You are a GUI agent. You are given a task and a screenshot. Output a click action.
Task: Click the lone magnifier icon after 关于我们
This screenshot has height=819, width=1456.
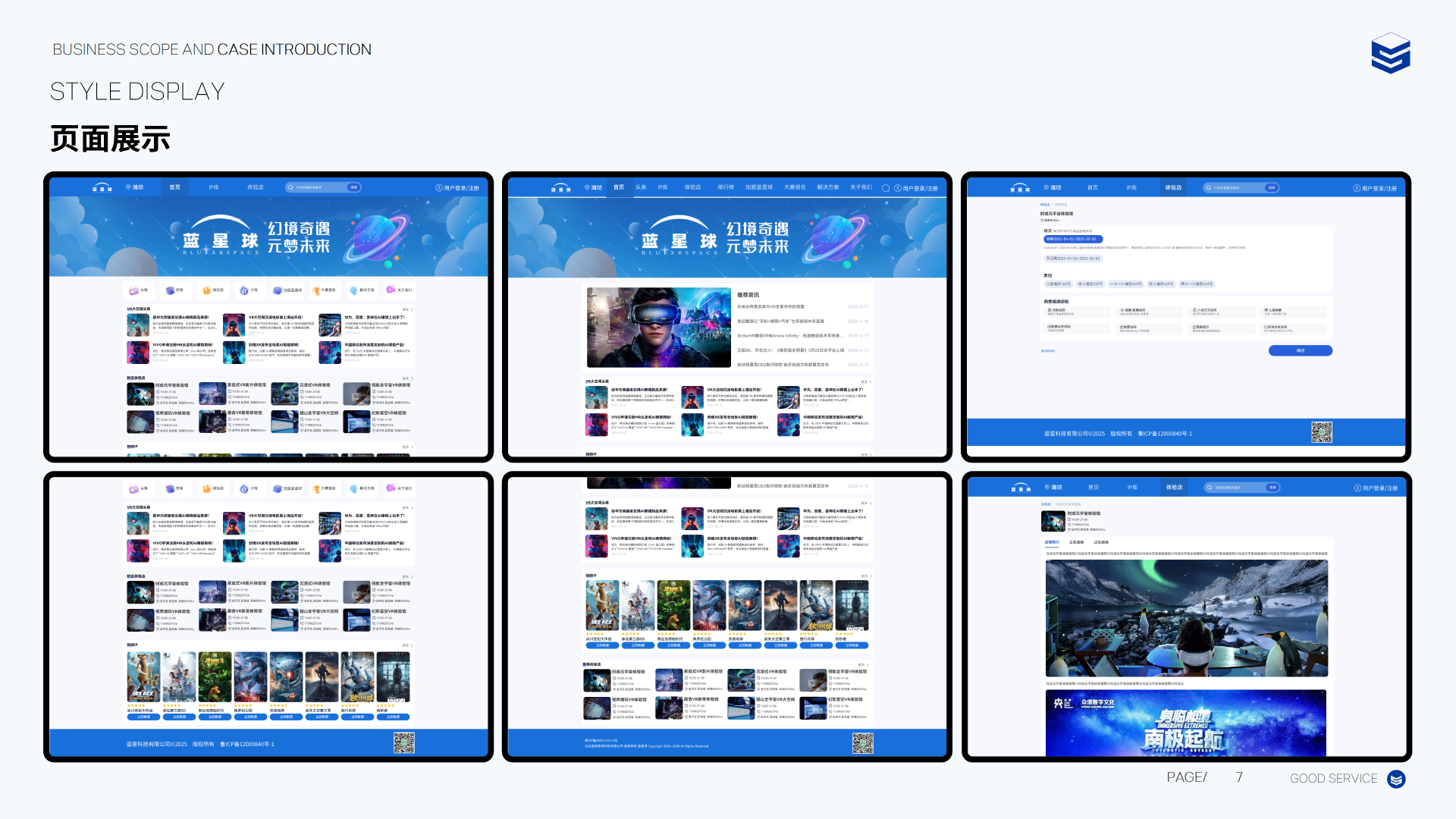click(885, 188)
